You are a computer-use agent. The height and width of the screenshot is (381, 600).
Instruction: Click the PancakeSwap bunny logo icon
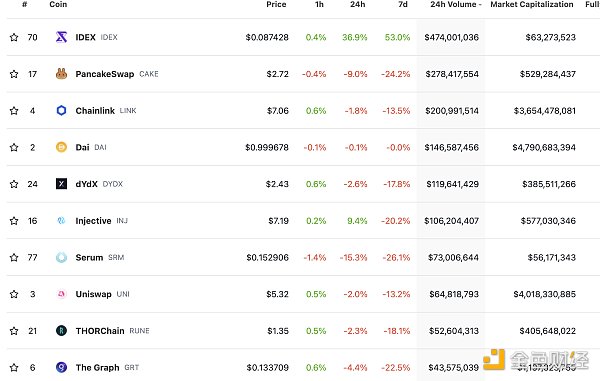pos(61,74)
